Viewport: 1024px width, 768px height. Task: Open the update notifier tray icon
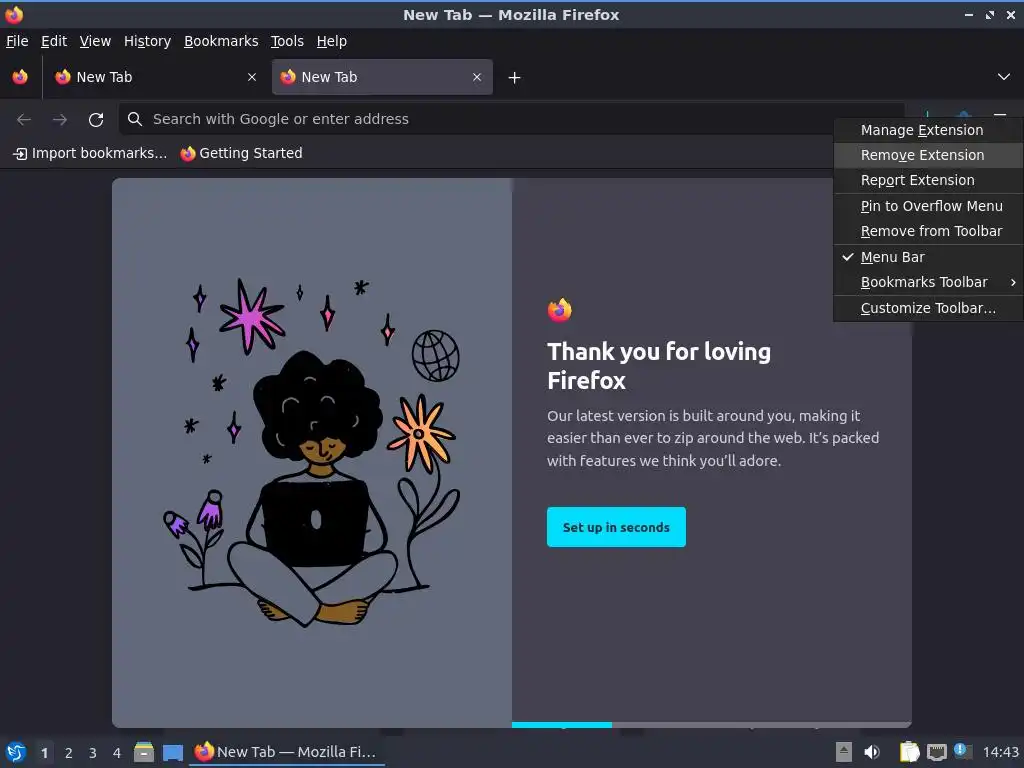pyautogui.click(x=962, y=751)
